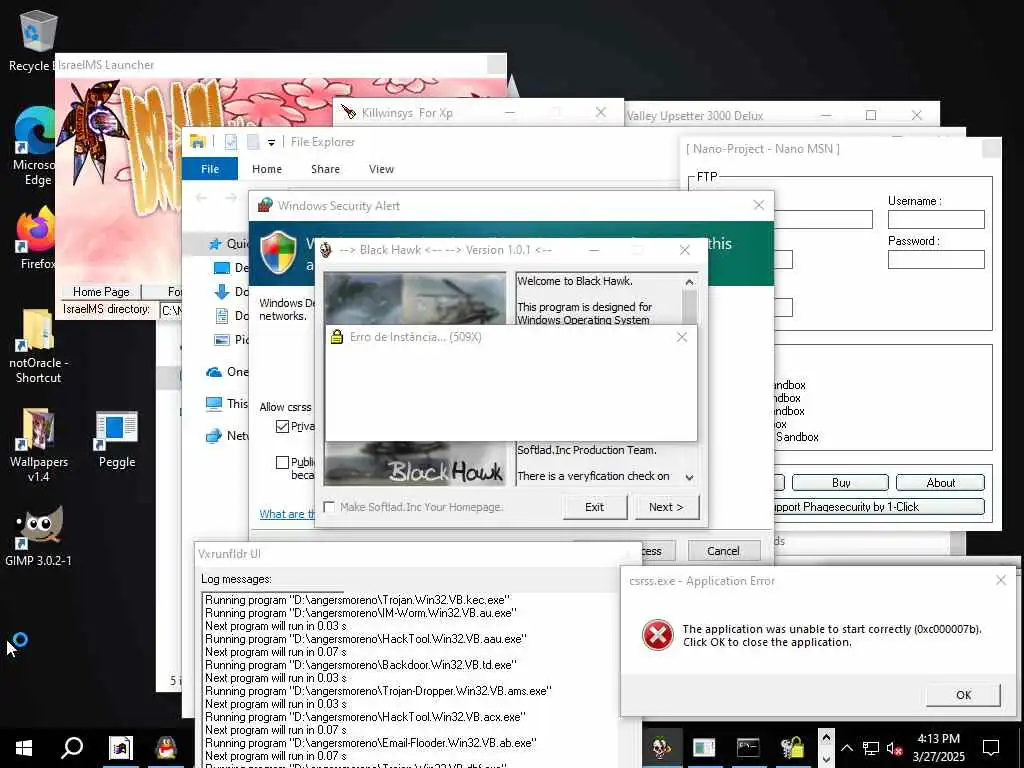Click the Properties quick access checkmark icon
The image size is (1024, 768).
click(231, 142)
